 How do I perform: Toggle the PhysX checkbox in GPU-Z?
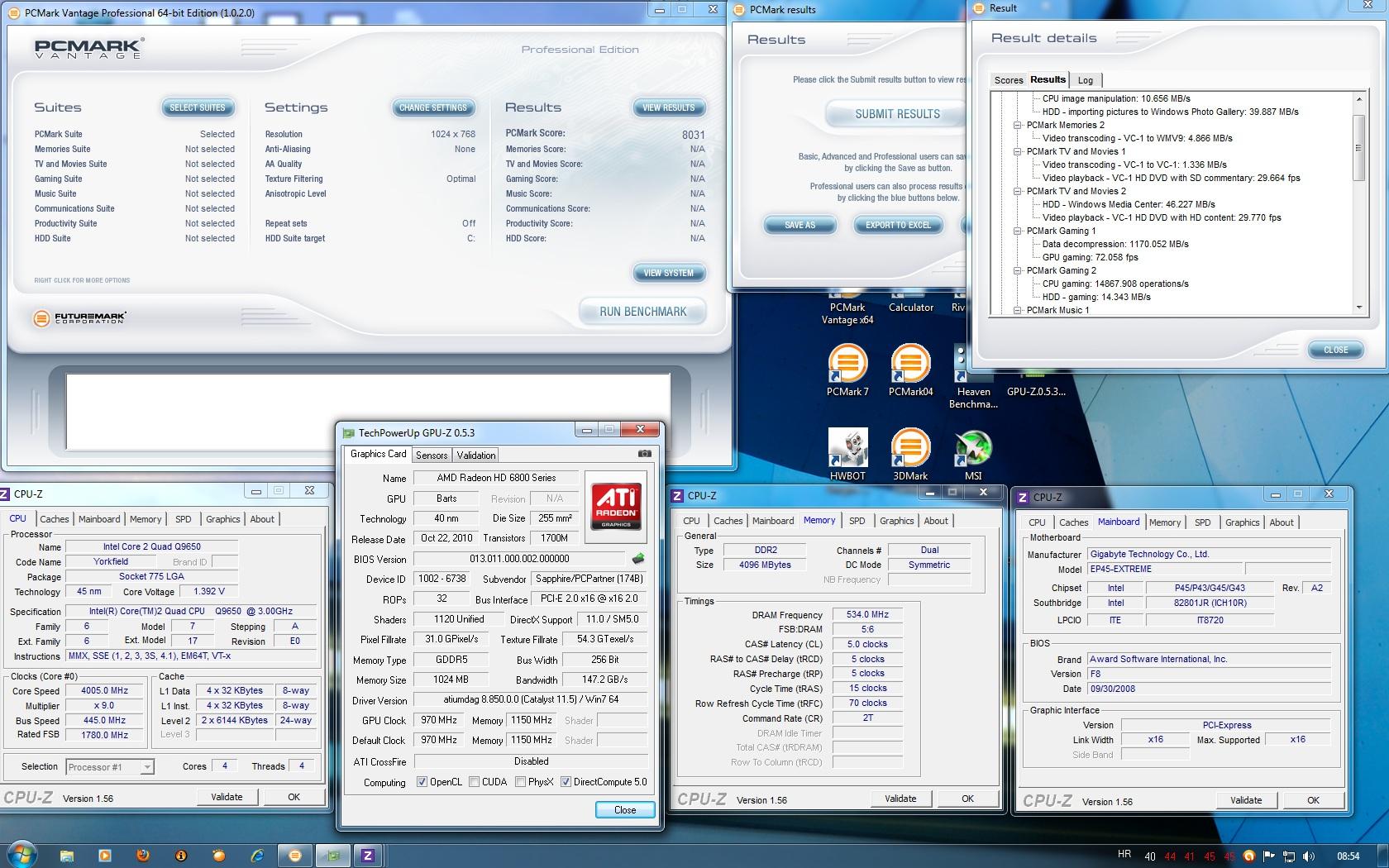tap(520, 782)
